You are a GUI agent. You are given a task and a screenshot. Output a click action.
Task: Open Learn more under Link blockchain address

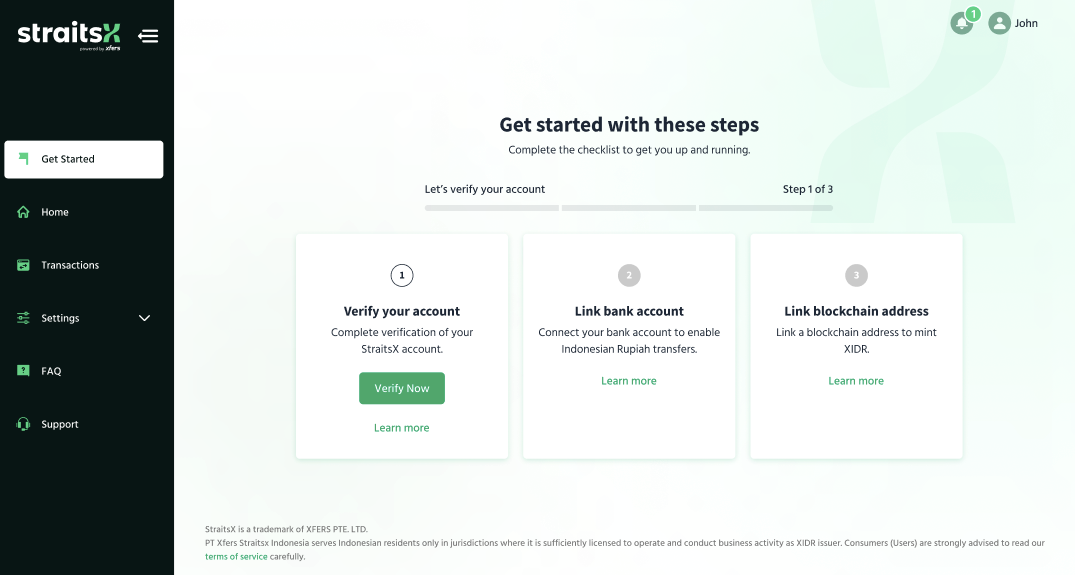[856, 381]
